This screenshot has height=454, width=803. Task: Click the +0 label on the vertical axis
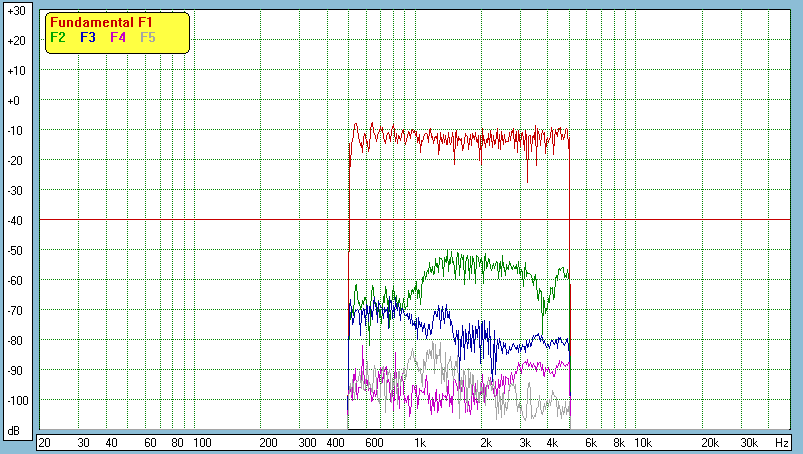click(15, 101)
